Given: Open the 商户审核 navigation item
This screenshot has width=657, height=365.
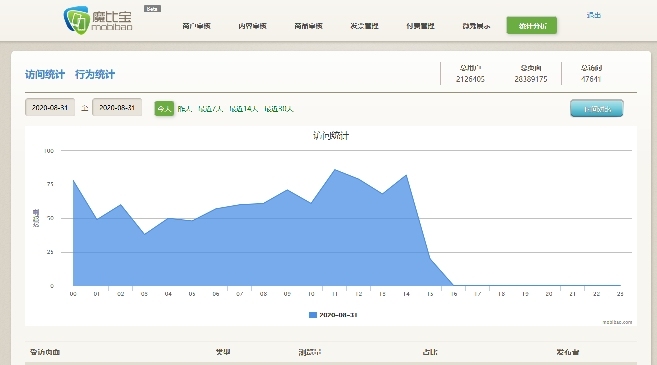Looking at the screenshot, I should tap(196, 26).
